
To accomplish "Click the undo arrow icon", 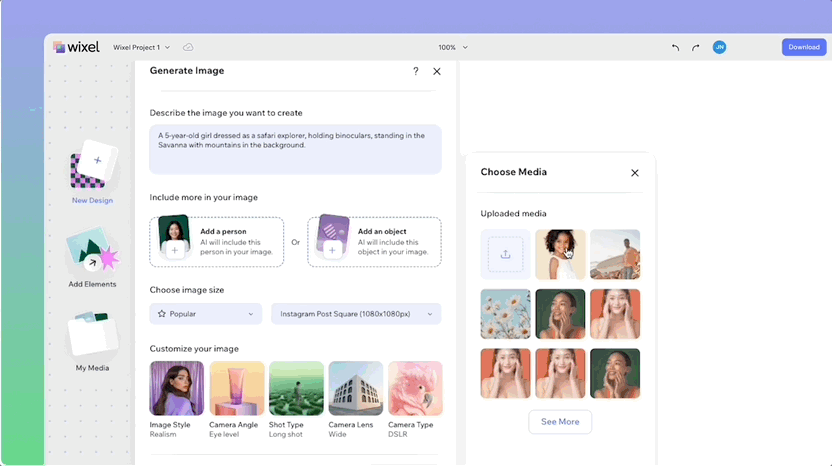I will [675, 47].
